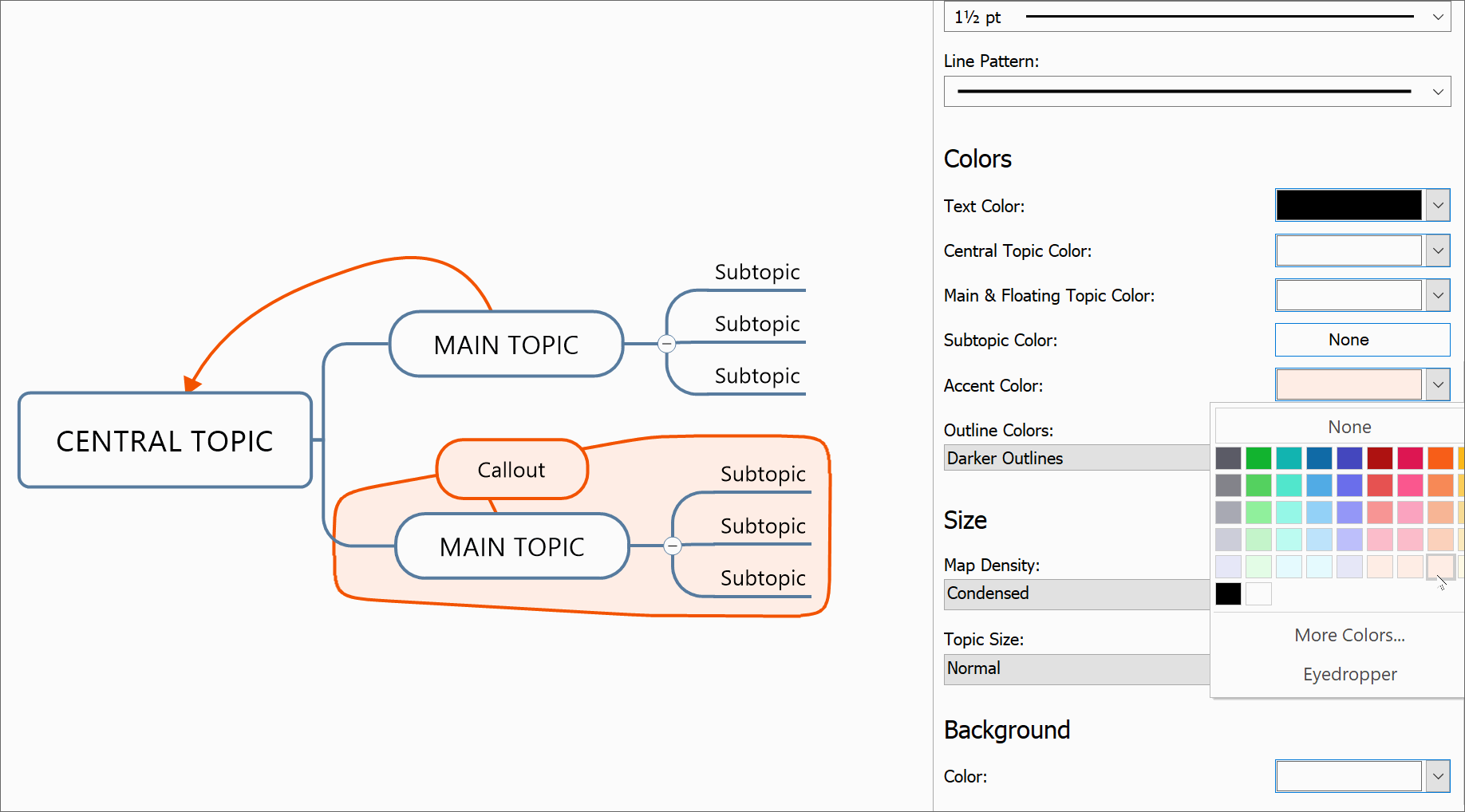Open Main & Floating Topic Color dropdown

pos(1438,295)
